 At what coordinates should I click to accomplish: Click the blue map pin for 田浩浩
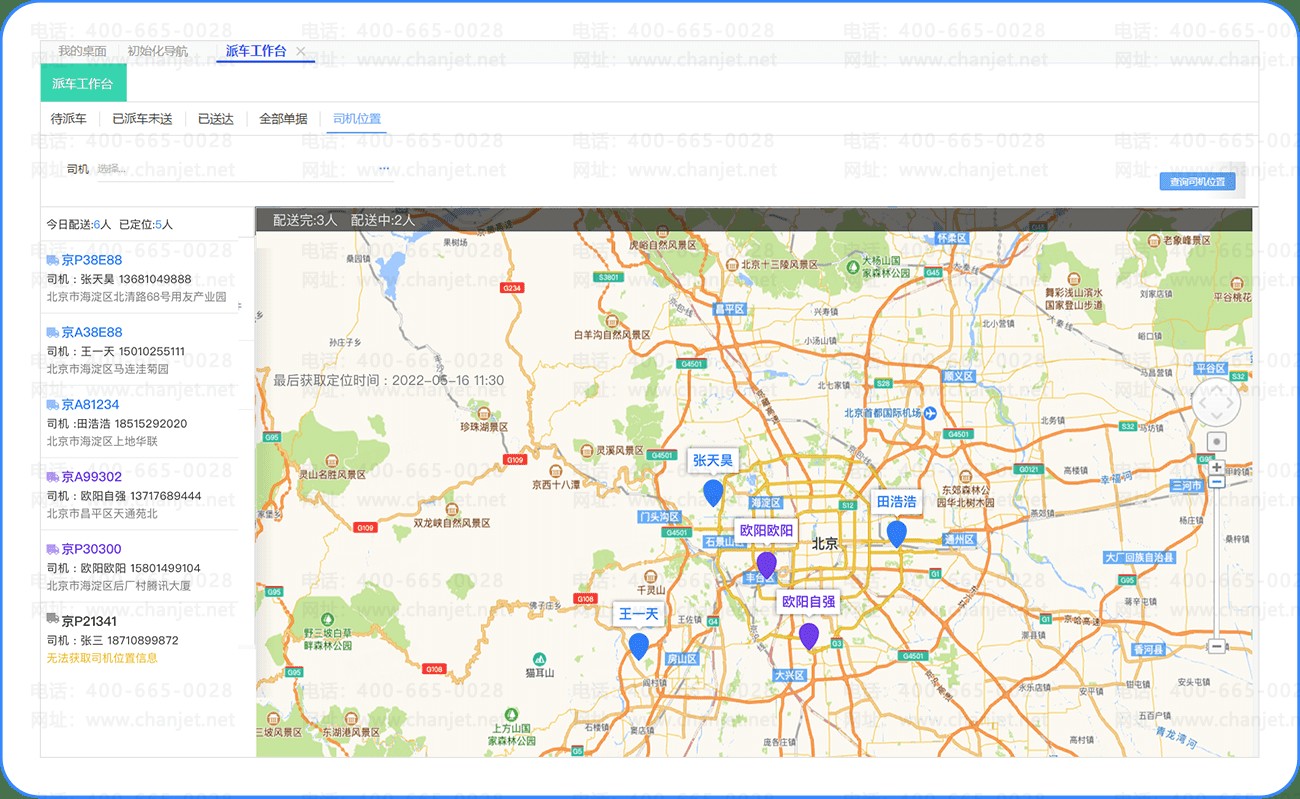(896, 533)
